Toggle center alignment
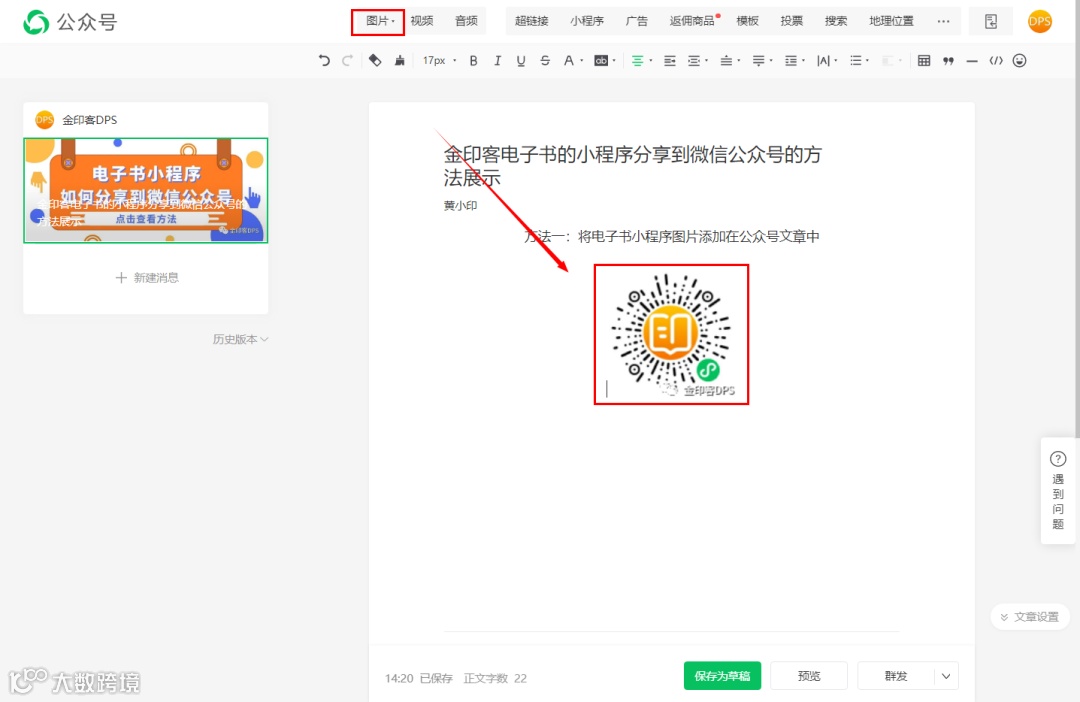The width and height of the screenshot is (1080, 702). click(641, 61)
